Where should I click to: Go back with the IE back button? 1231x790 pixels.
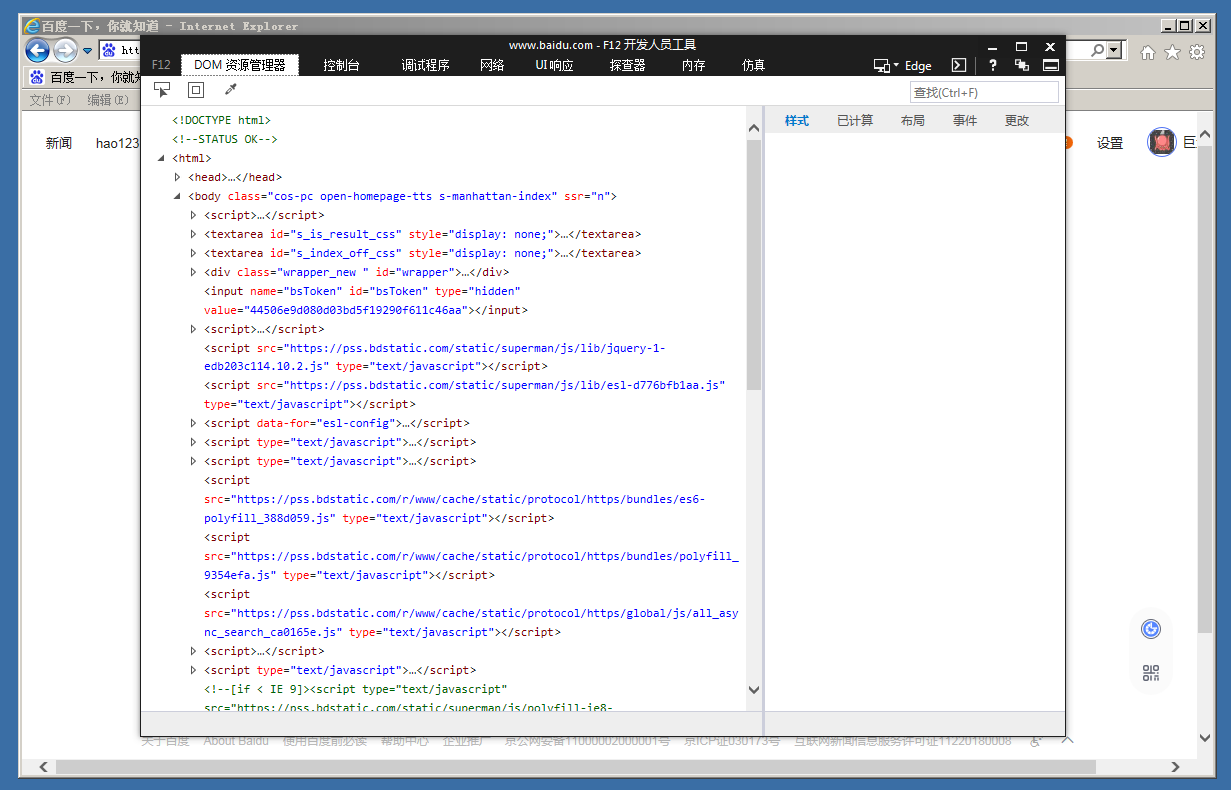click(x=37, y=50)
